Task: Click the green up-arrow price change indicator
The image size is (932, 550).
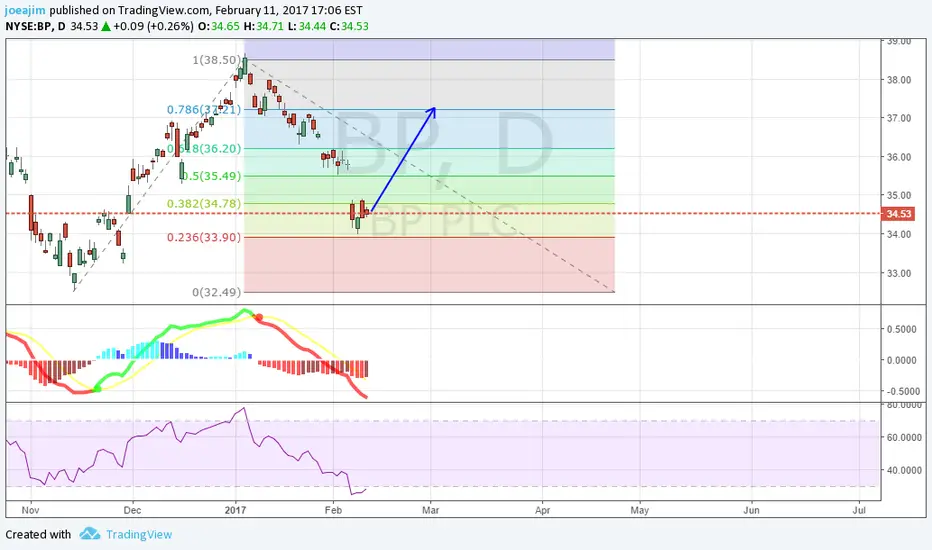Action: click(106, 26)
